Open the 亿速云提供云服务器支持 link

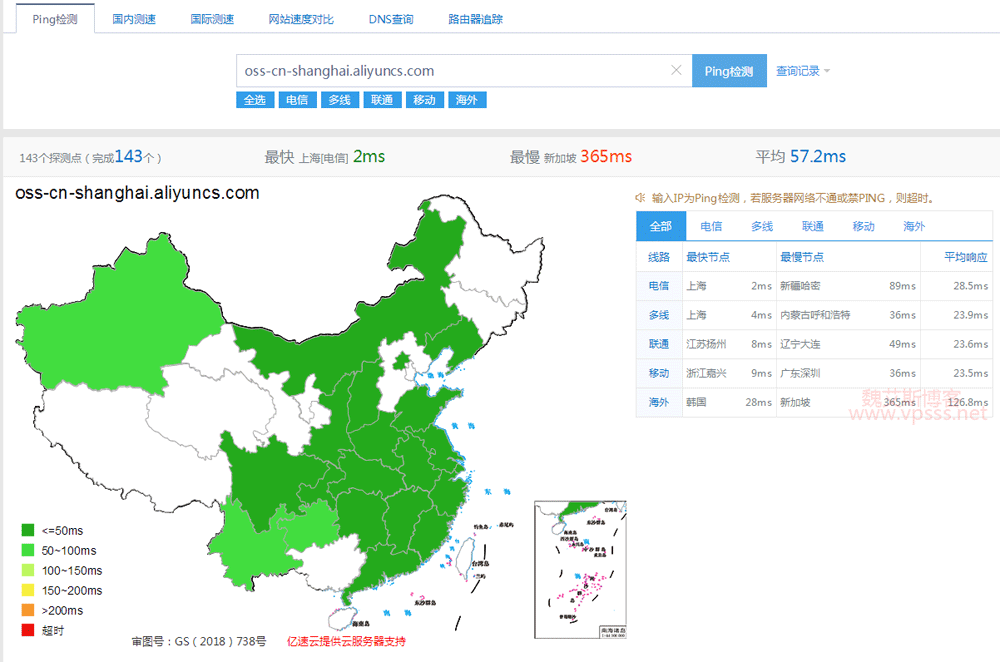point(346,641)
